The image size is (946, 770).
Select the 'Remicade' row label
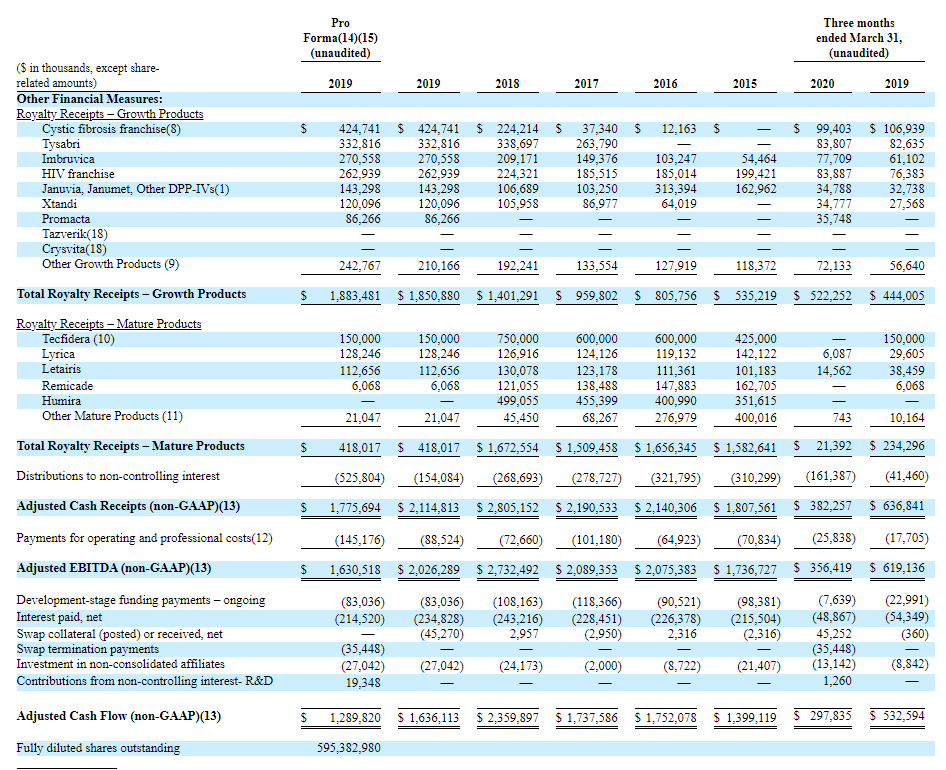coord(67,386)
